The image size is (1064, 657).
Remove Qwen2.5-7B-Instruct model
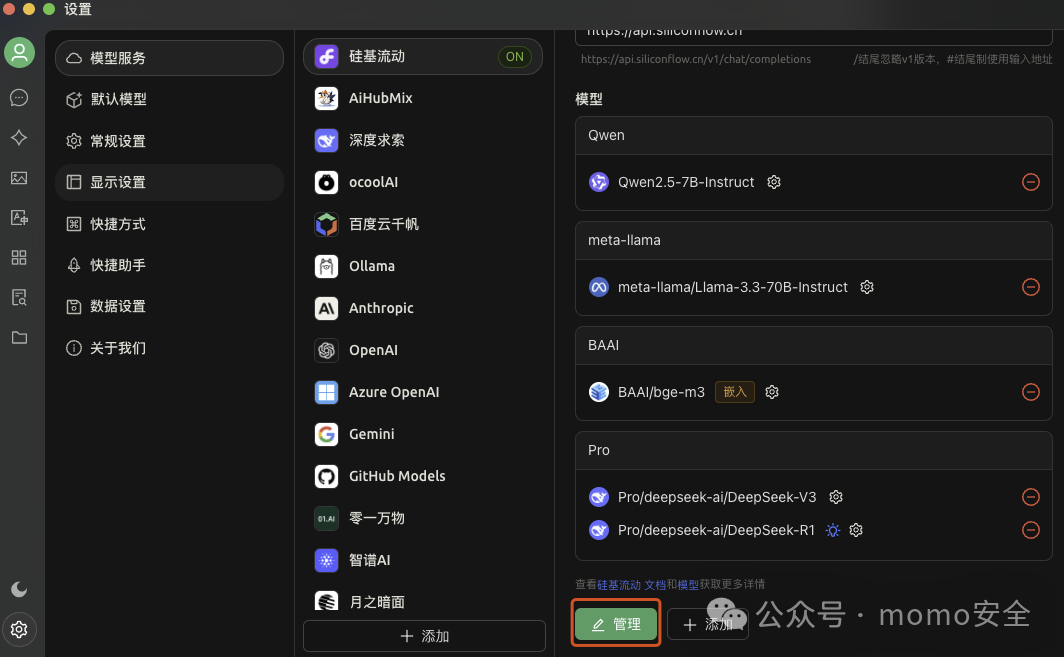tap(1031, 182)
